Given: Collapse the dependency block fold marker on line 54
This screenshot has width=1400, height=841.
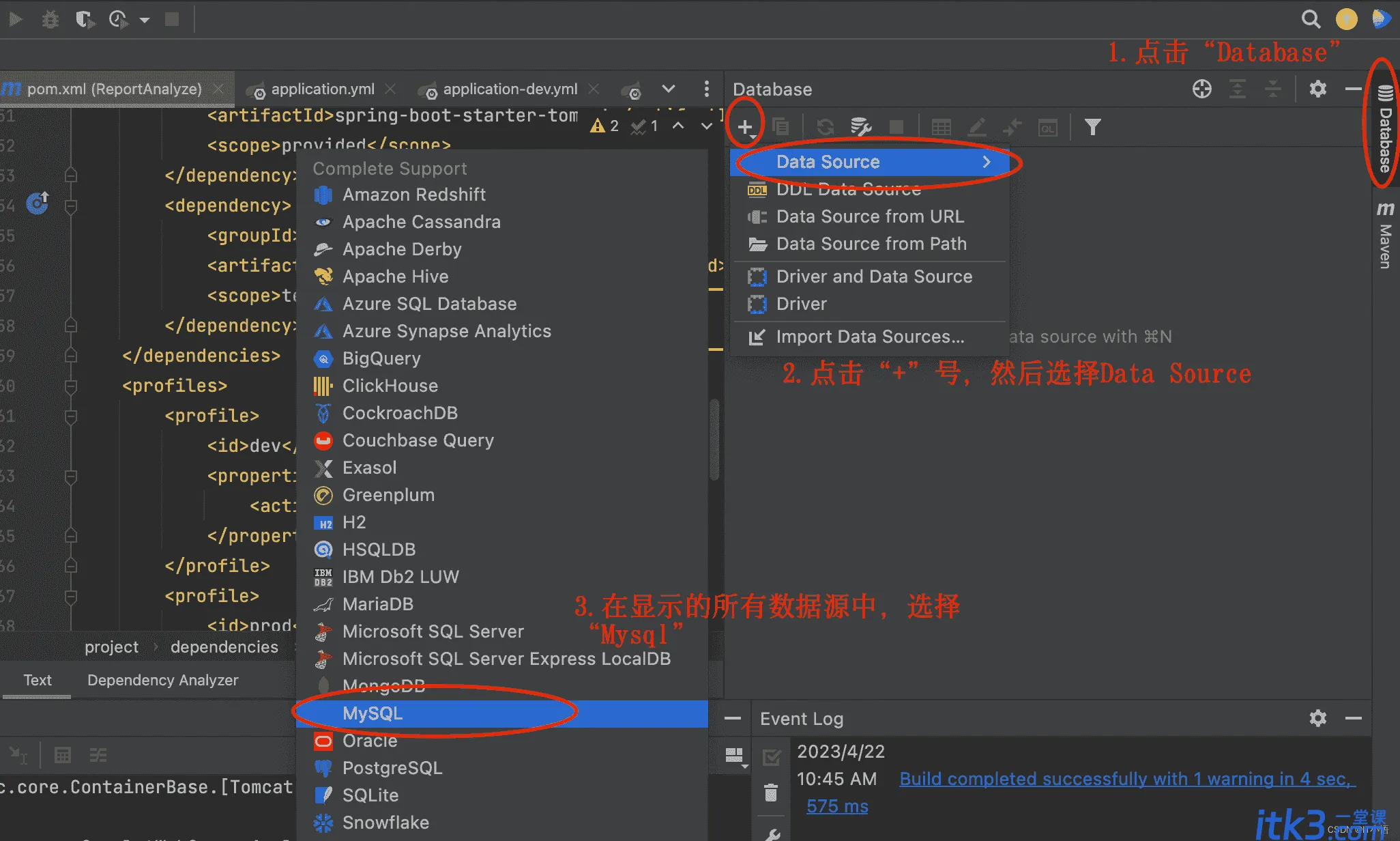Looking at the screenshot, I should click(x=70, y=205).
